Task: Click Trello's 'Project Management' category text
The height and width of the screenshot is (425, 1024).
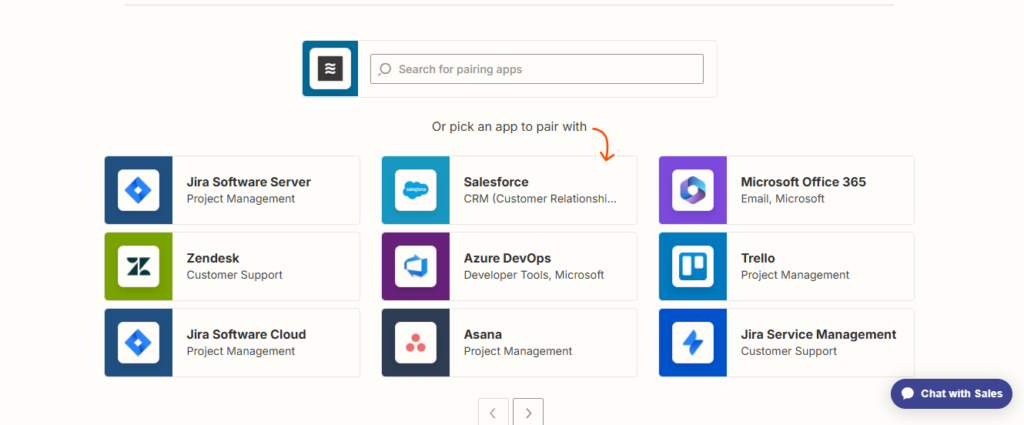Action: click(795, 275)
